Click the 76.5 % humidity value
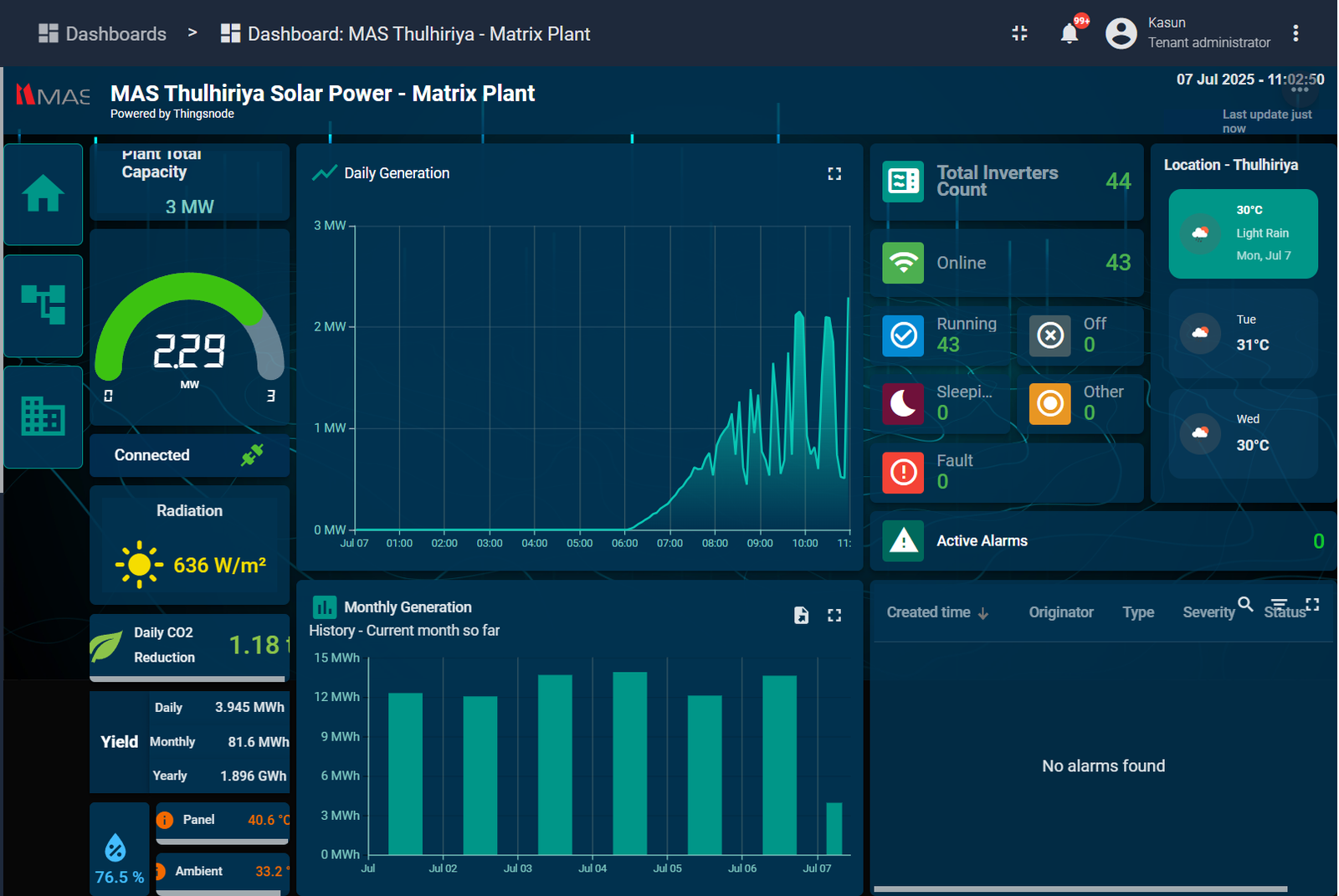1339x896 pixels. pyautogui.click(x=120, y=878)
